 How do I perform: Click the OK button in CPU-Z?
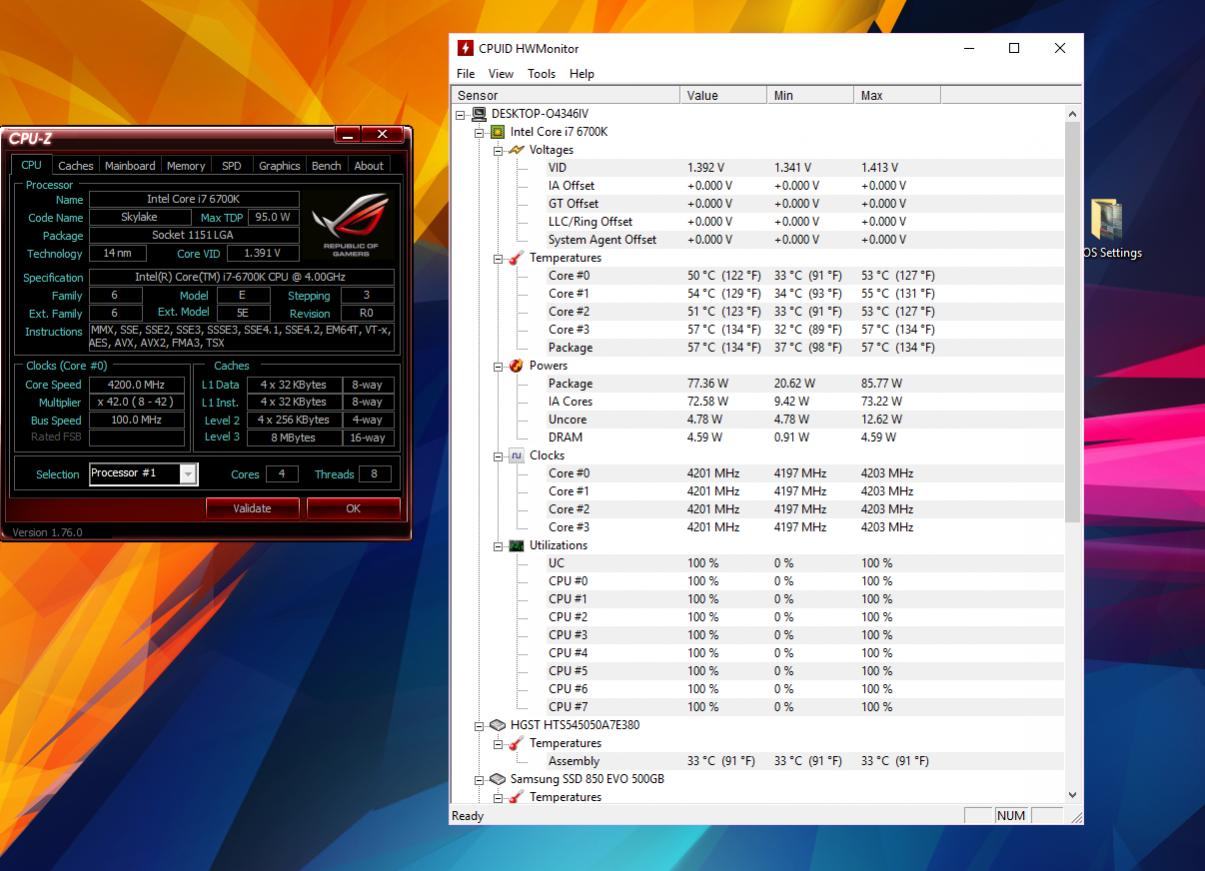[353, 508]
